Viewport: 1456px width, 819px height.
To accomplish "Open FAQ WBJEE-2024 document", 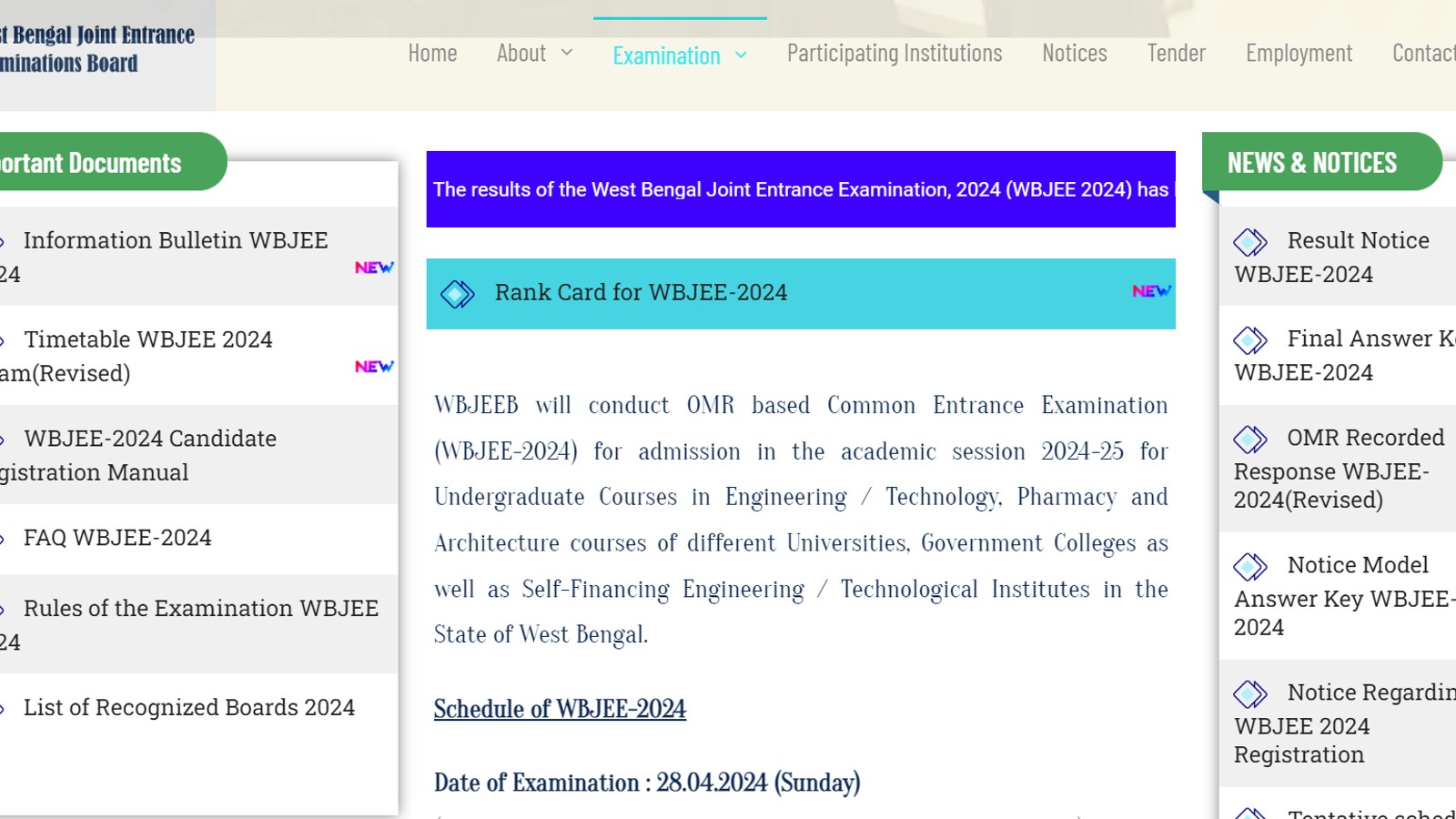I will tap(117, 538).
